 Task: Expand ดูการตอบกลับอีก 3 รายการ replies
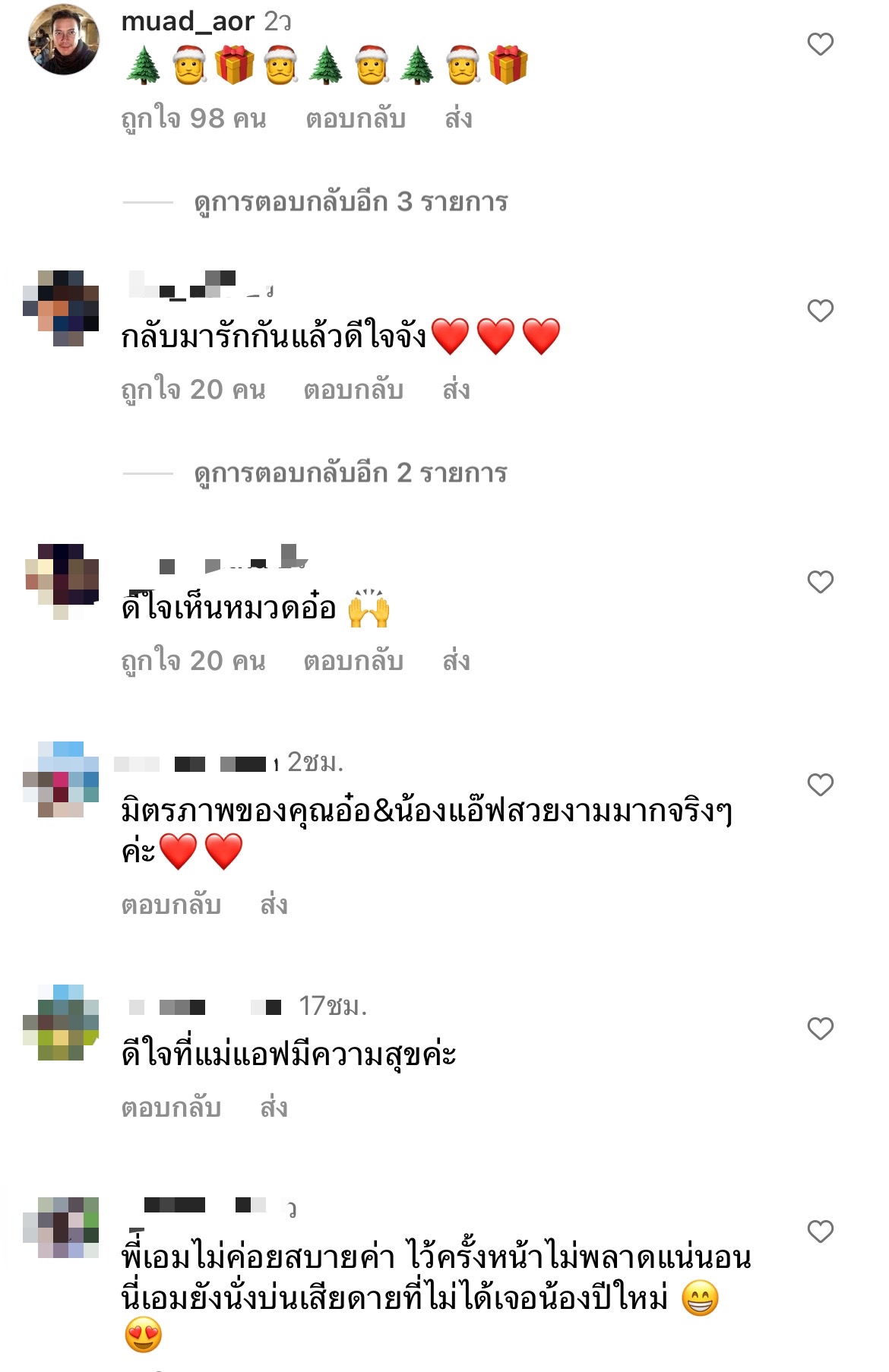click(350, 202)
